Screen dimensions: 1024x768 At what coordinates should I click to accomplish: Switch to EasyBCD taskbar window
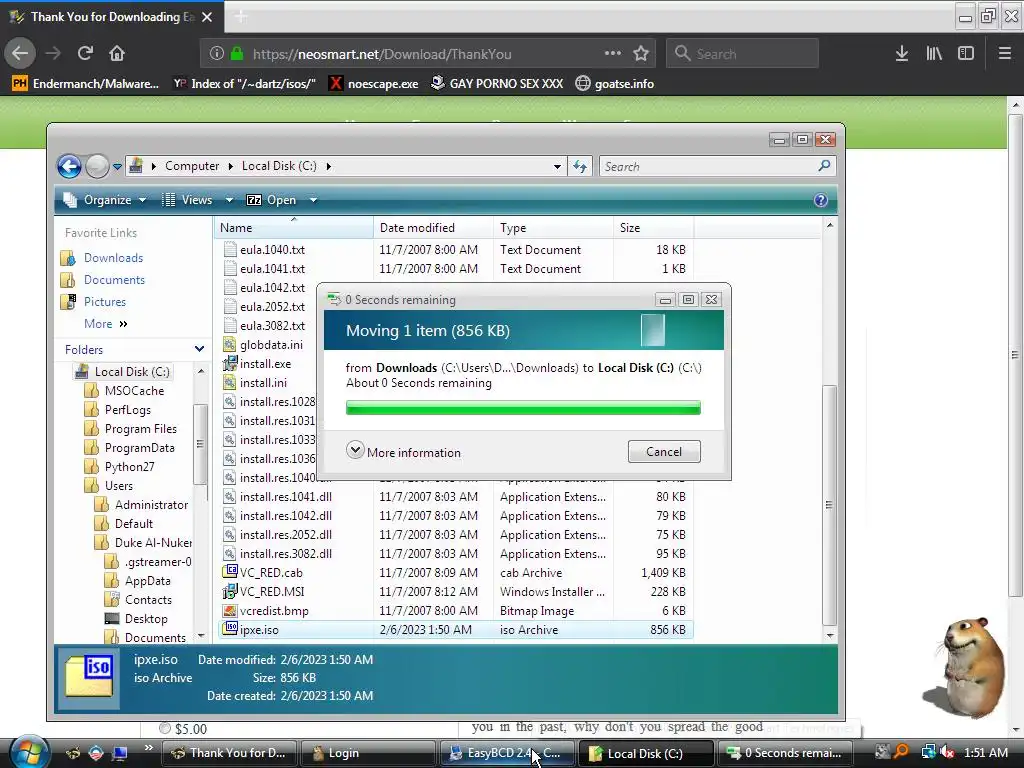[x=507, y=753]
